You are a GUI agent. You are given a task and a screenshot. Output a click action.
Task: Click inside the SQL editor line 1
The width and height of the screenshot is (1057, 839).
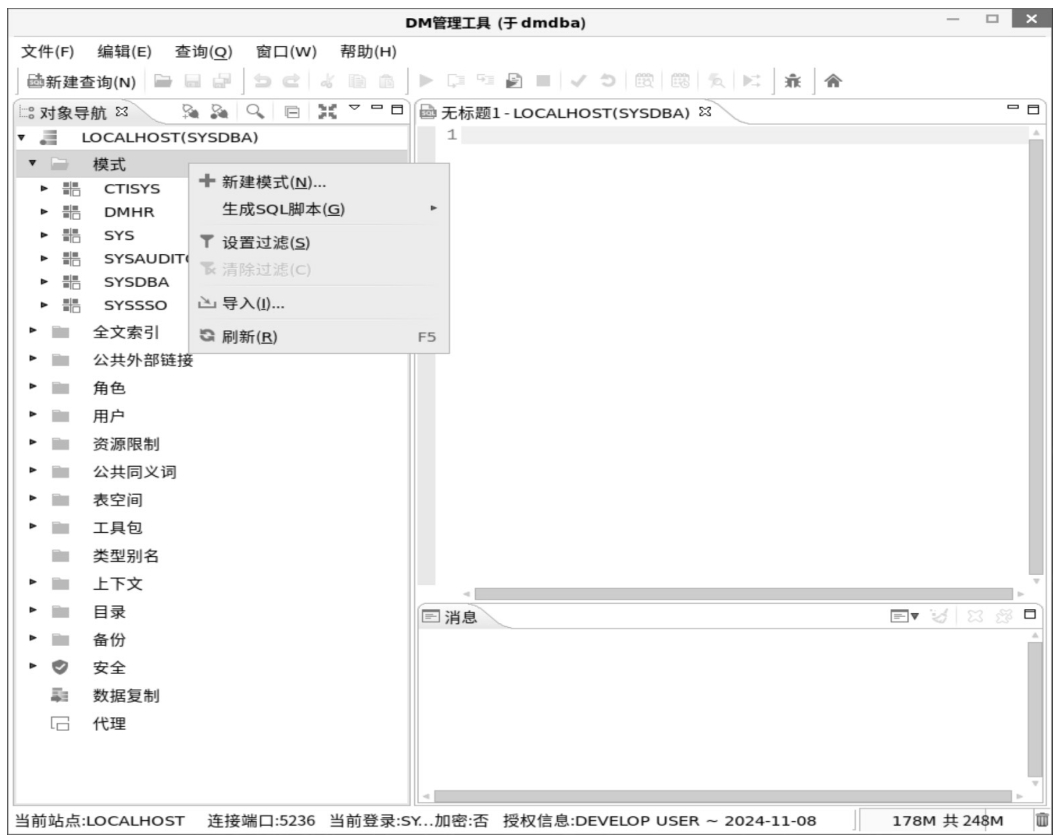(x=740, y=136)
